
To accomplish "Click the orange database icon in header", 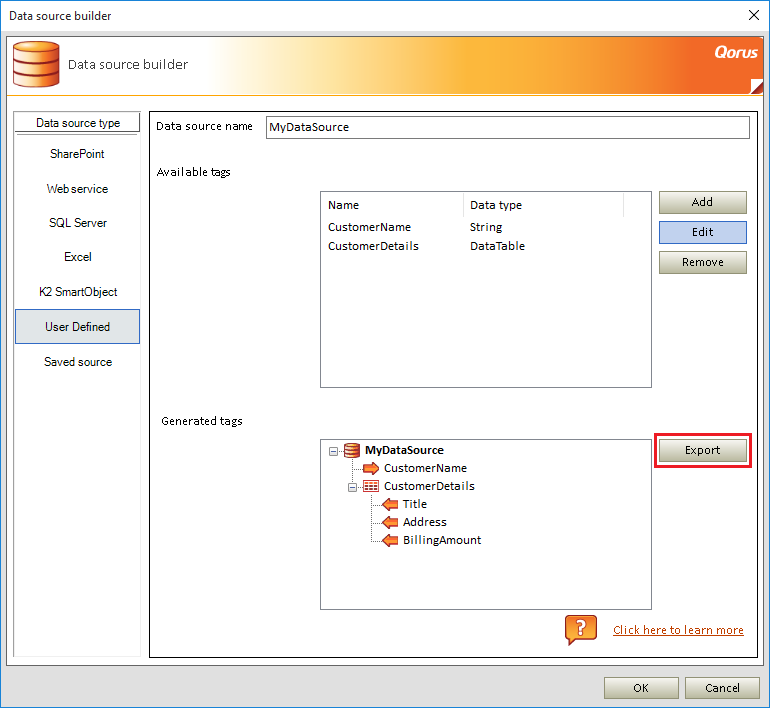I will tap(36, 64).
